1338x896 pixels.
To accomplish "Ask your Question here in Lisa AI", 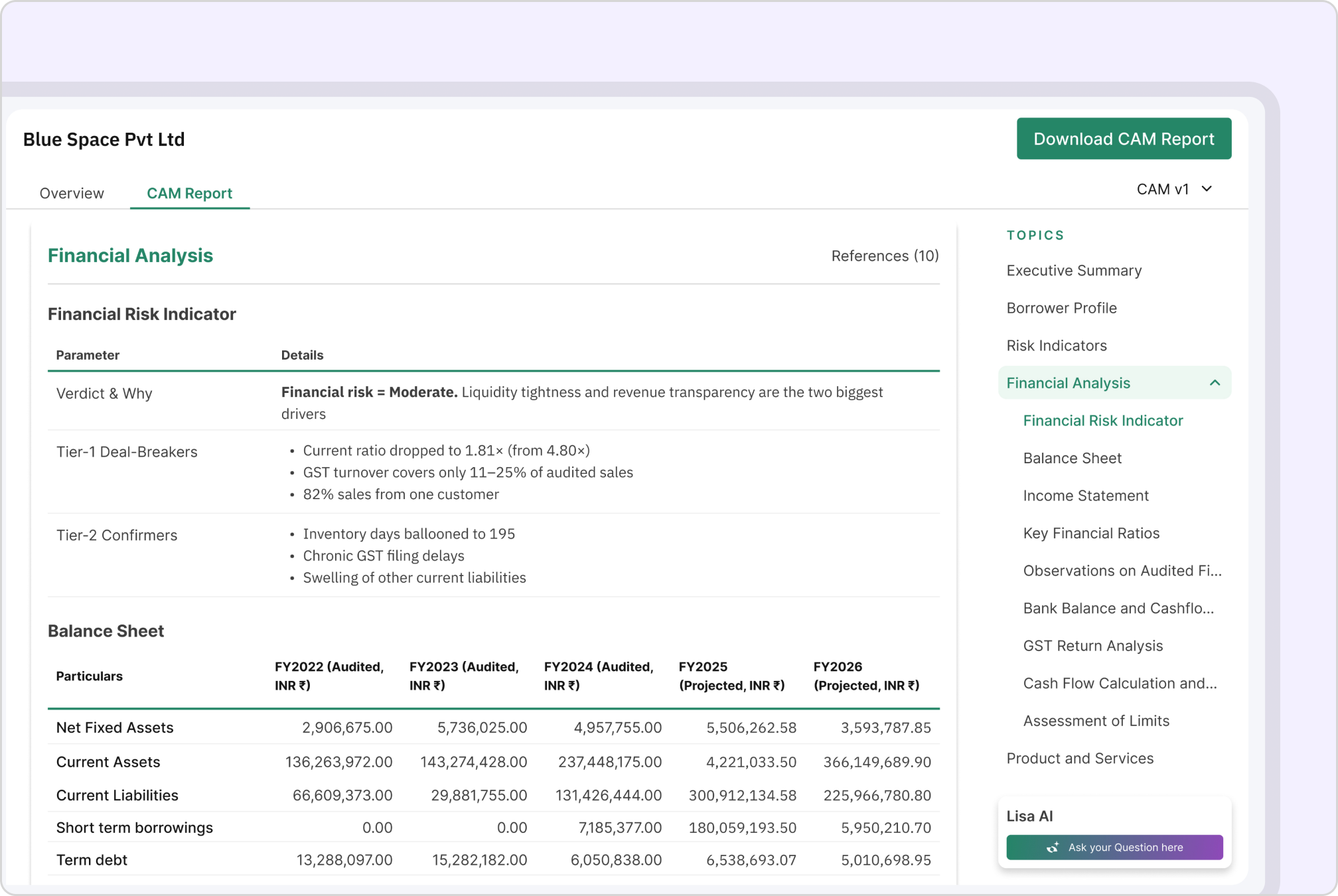I will tap(1115, 847).
